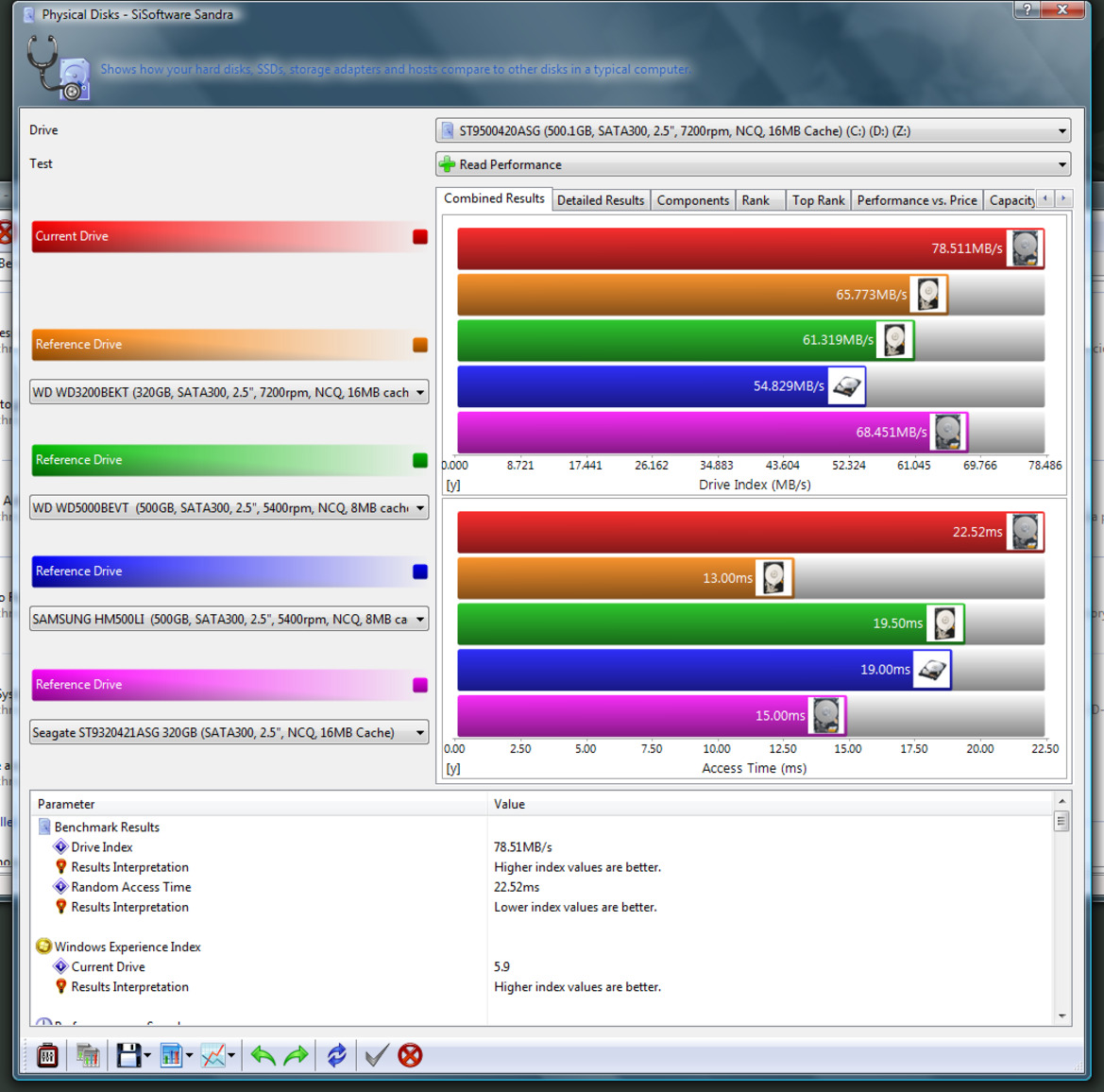Click the Drive Index [y] axis toggle

click(x=452, y=486)
